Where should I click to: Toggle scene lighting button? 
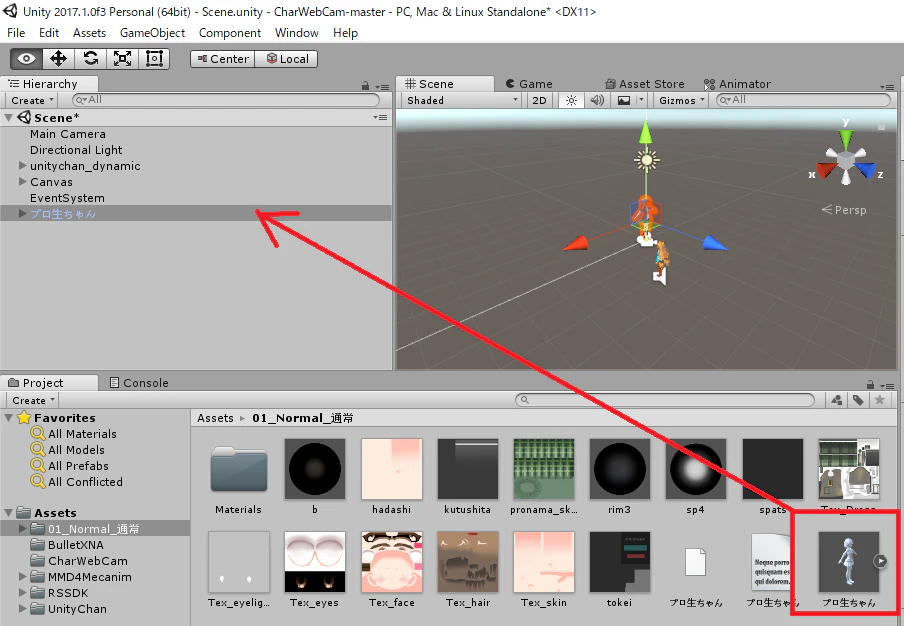(x=571, y=100)
